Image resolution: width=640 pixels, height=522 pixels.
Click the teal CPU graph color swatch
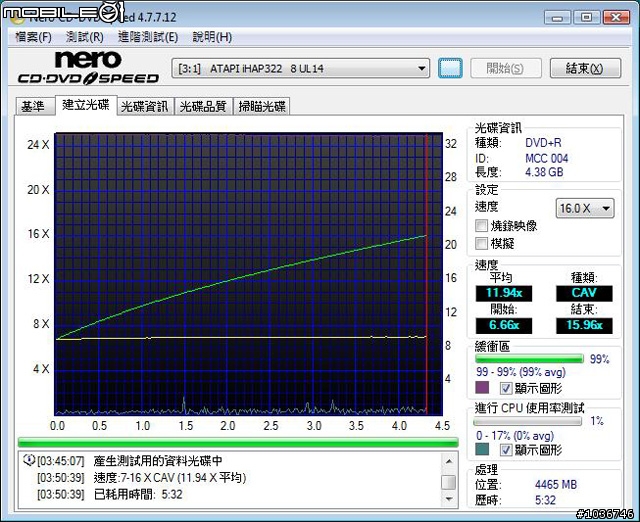[x=482, y=449]
